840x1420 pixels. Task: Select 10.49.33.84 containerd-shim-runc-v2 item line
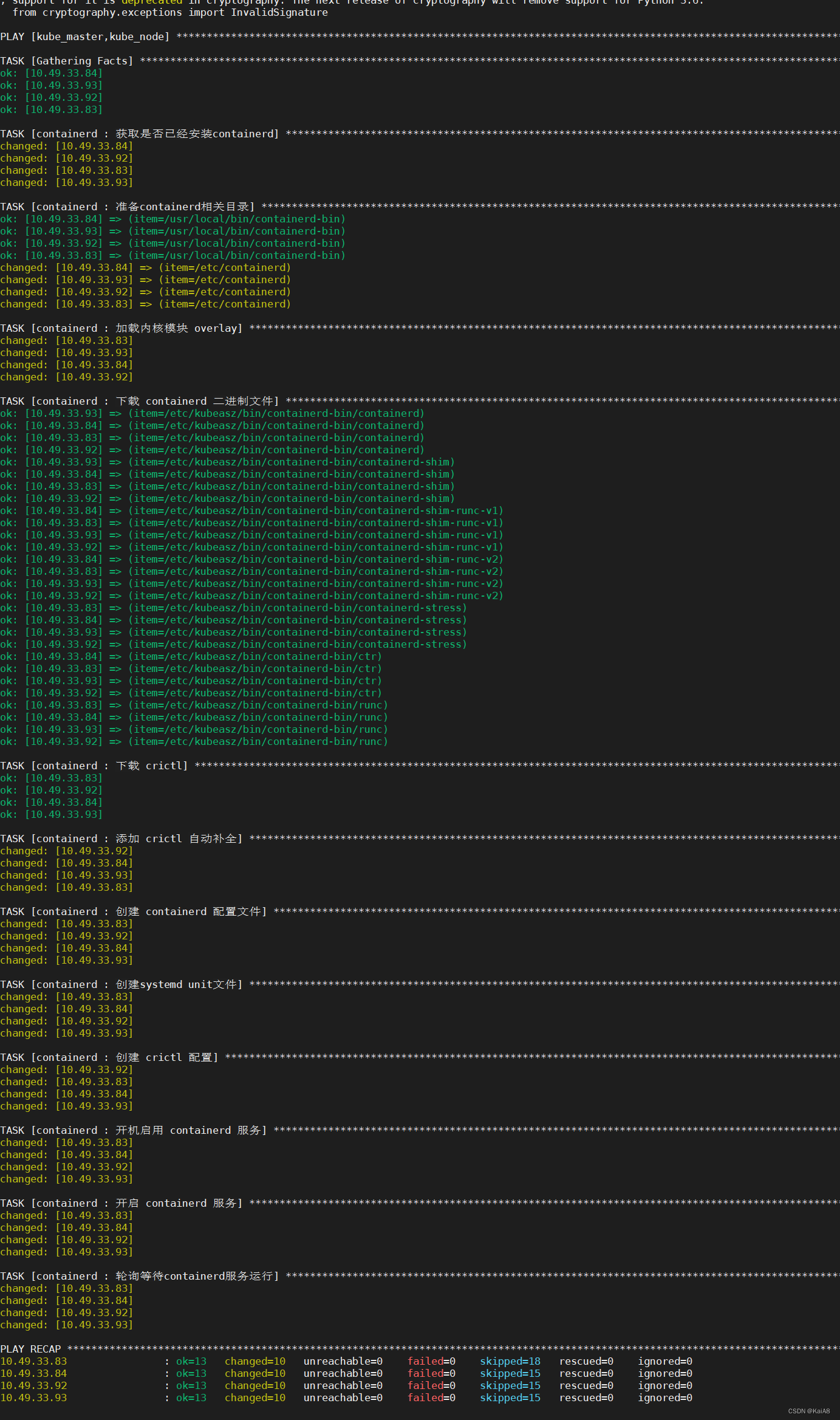tap(252, 559)
